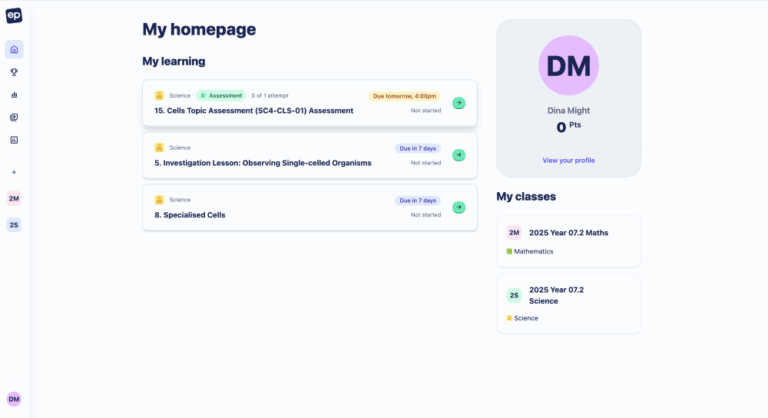Viewport: 768px width, 418px height.
Task: Open the bar chart icon in sidebar
Action: (x=14, y=95)
